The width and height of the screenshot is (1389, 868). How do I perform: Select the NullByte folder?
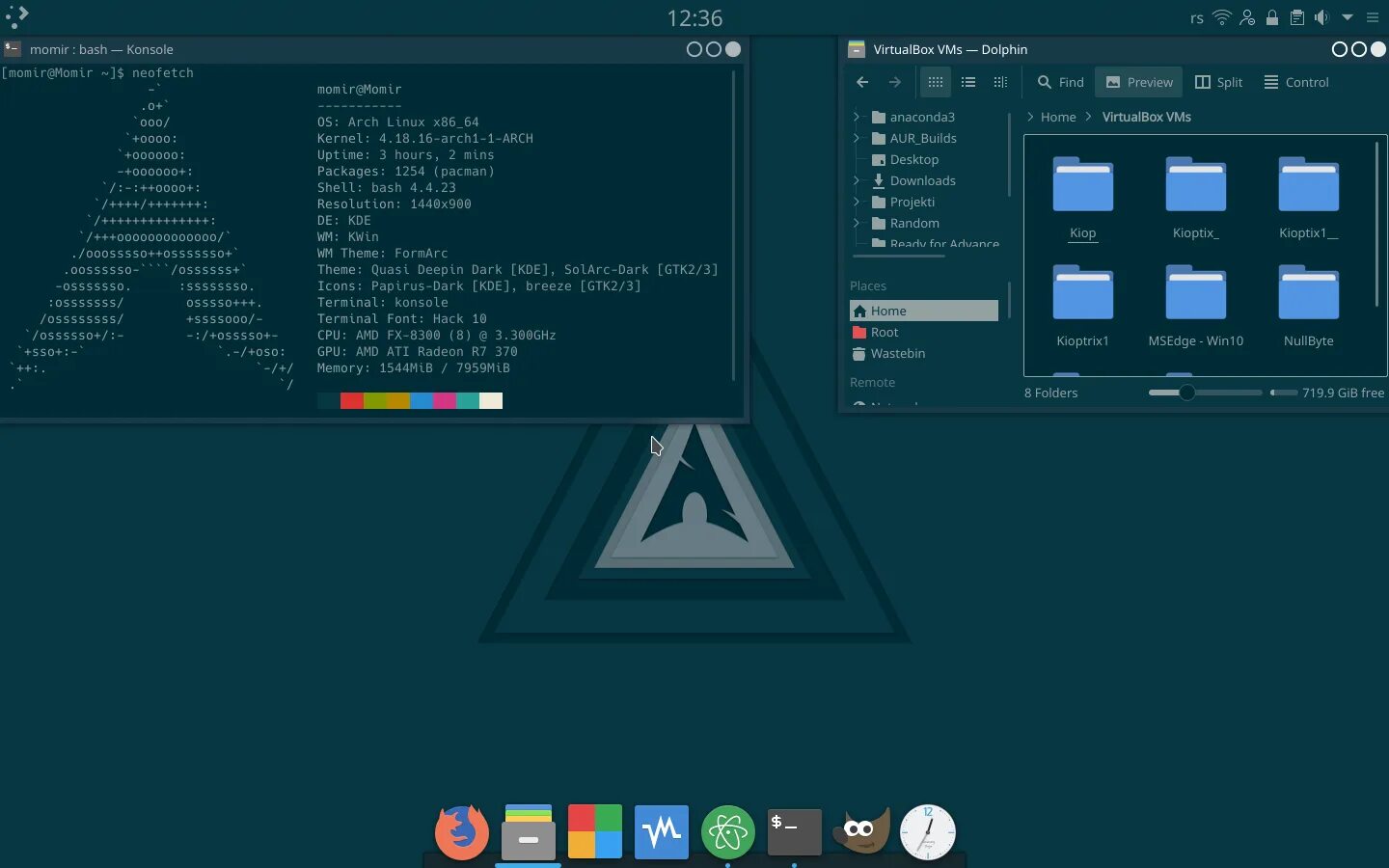pyautogui.click(x=1308, y=305)
